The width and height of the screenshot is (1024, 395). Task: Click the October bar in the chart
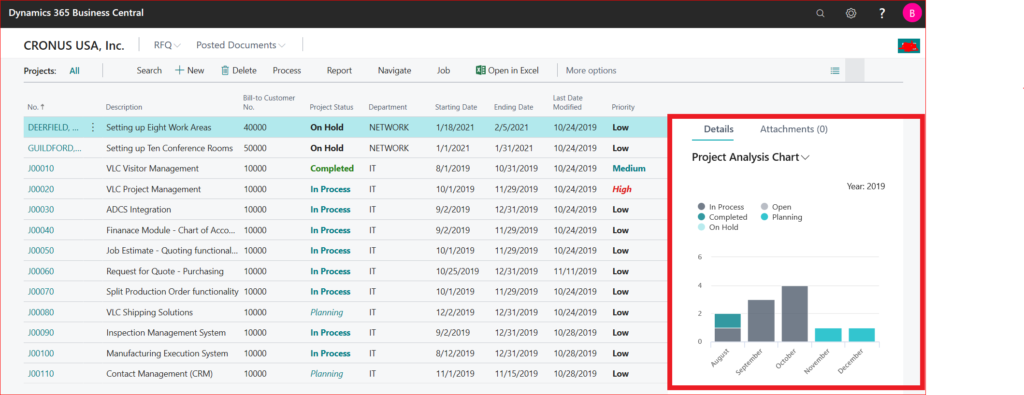(795, 313)
